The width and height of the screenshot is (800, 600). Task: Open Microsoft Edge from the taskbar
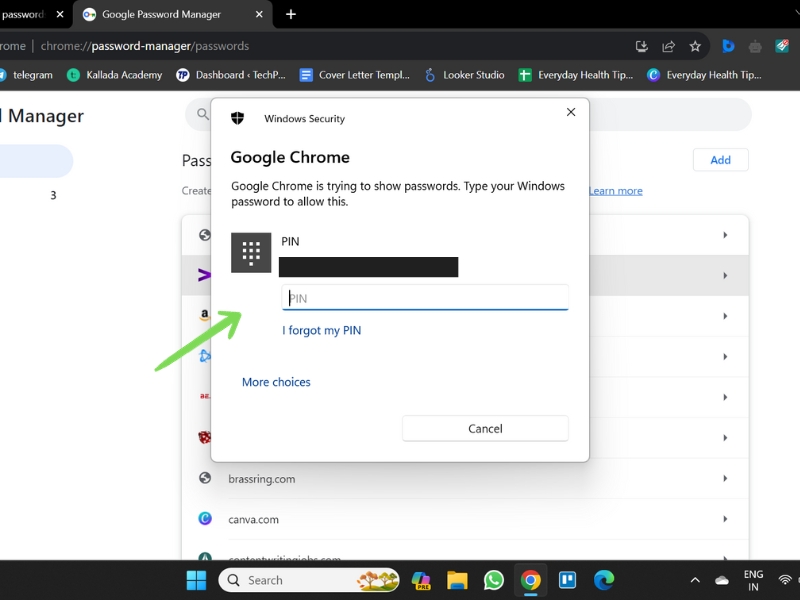pyautogui.click(x=604, y=580)
